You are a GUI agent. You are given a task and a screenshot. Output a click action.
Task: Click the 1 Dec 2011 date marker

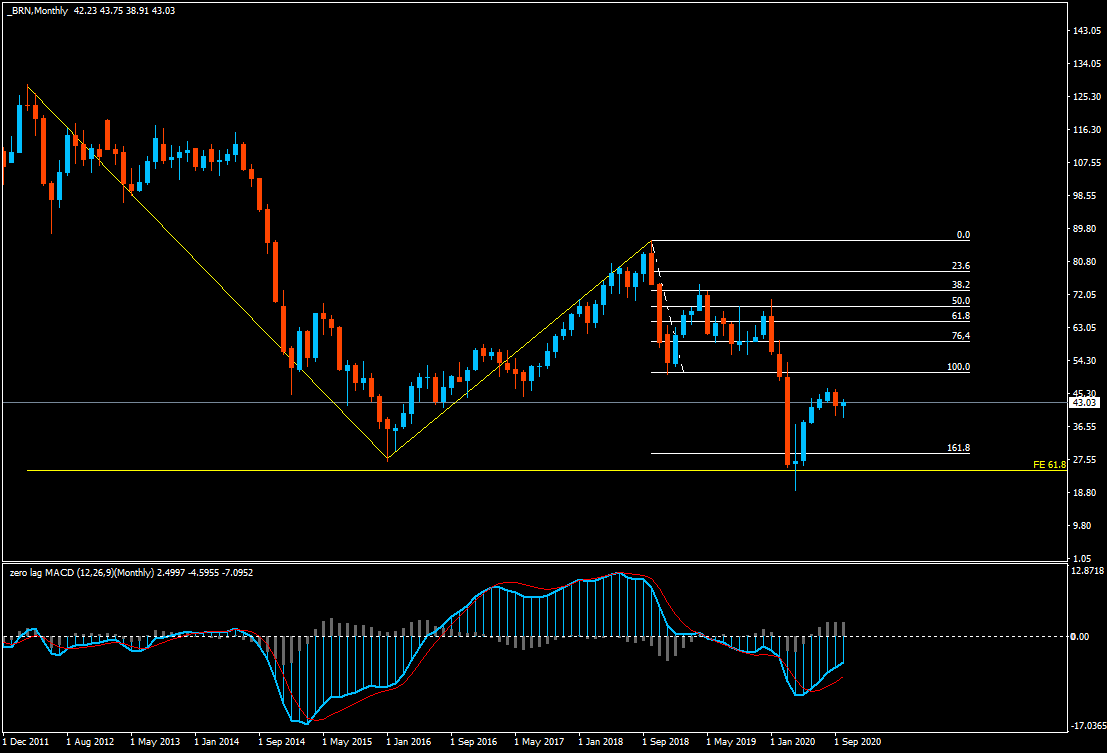pyautogui.click(x=26, y=742)
